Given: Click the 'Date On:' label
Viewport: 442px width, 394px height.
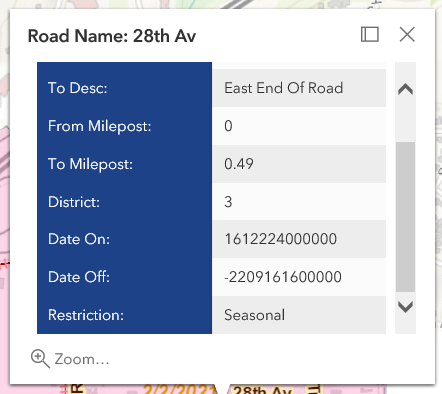Looking at the screenshot, I should (79, 239).
